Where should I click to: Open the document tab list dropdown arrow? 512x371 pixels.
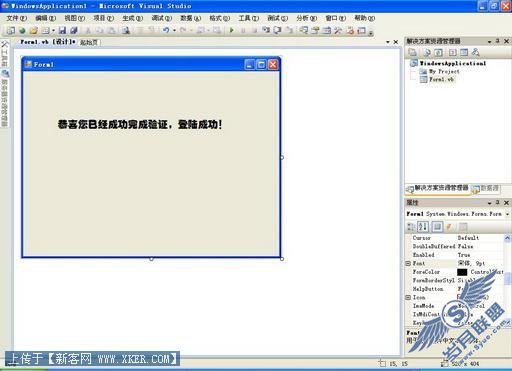point(388,42)
